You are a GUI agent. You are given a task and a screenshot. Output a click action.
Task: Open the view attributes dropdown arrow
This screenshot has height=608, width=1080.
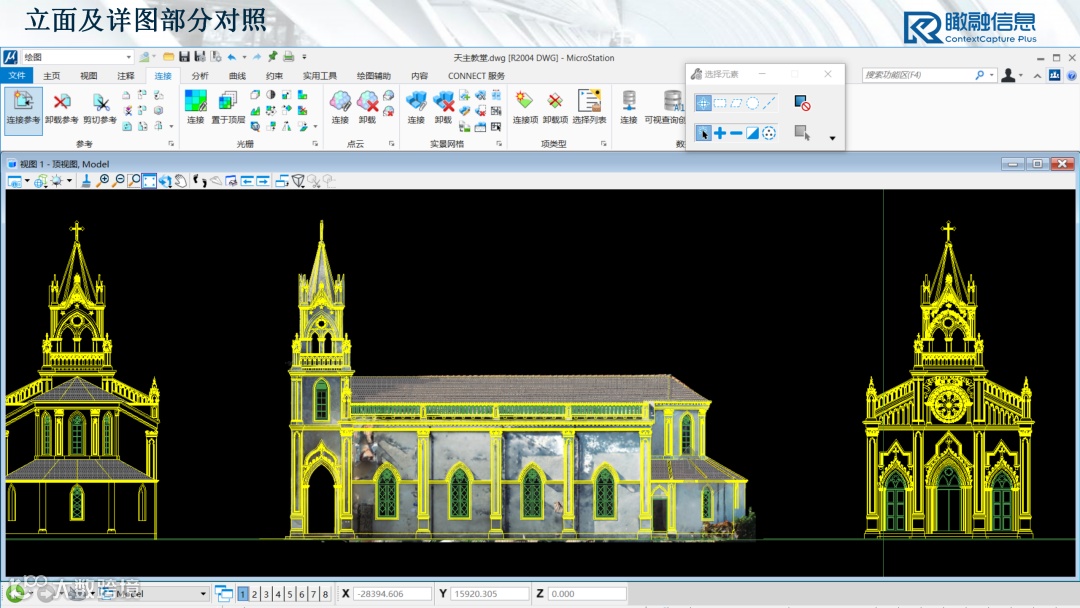click(x=27, y=181)
